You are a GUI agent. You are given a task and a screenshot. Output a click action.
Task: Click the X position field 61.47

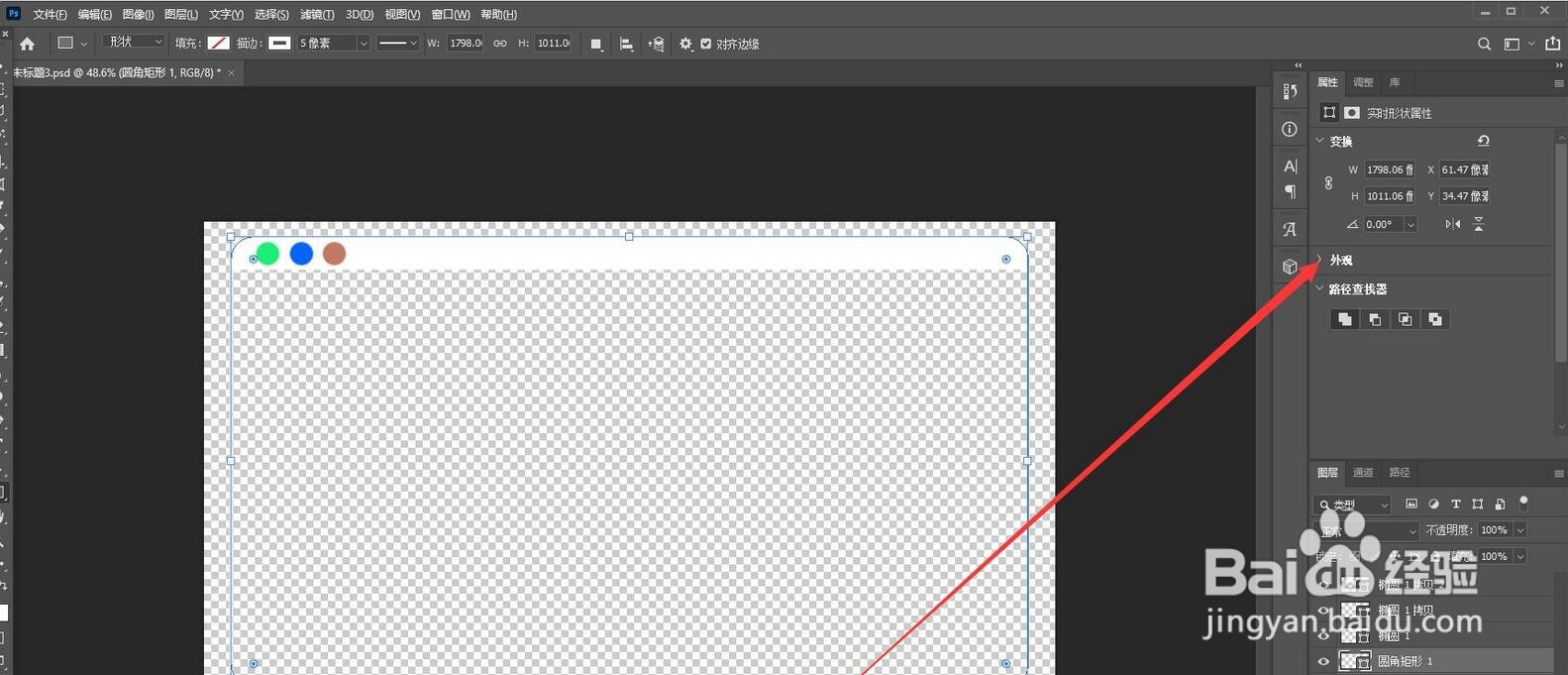click(1465, 169)
